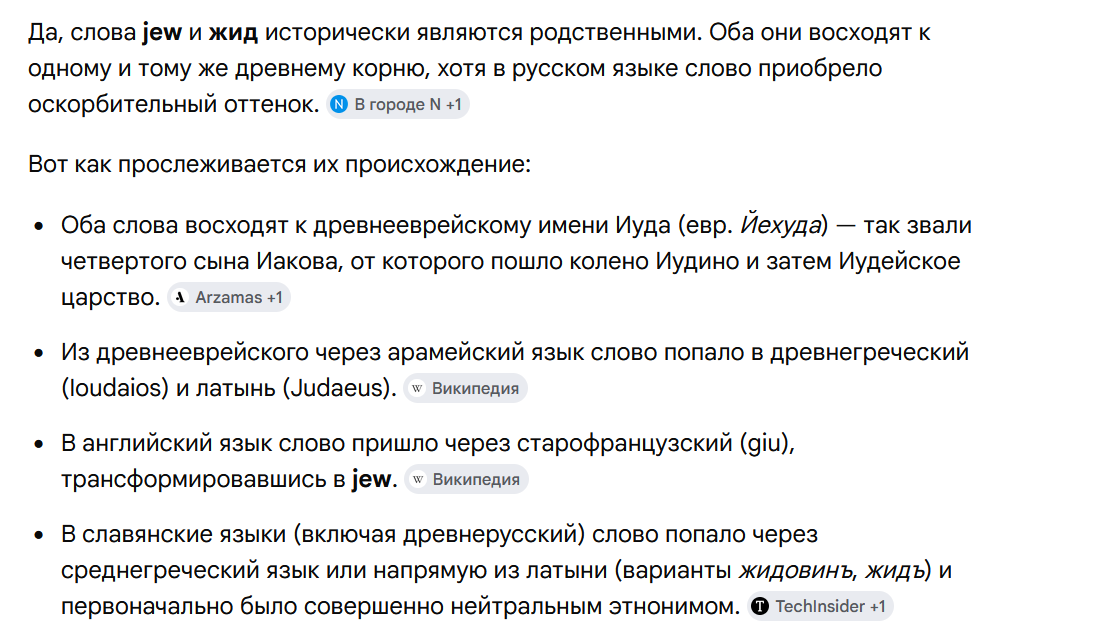
Task: Click the blue N source icon
Action: point(339,105)
